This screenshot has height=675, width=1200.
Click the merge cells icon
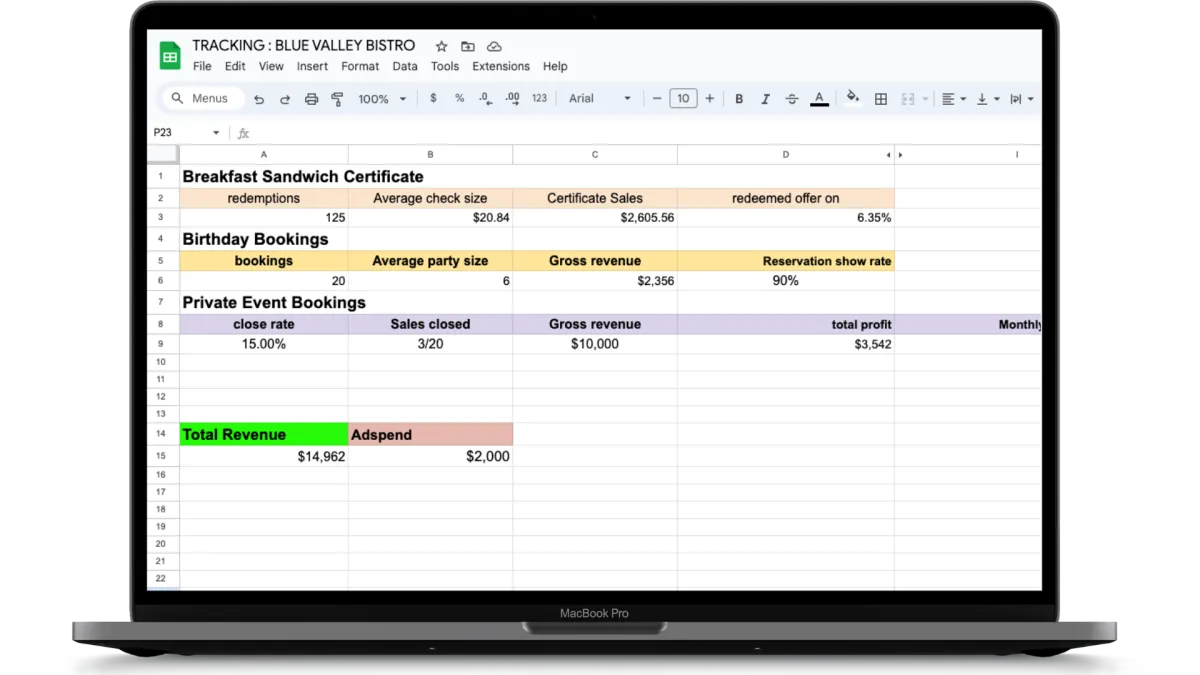click(908, 99)
